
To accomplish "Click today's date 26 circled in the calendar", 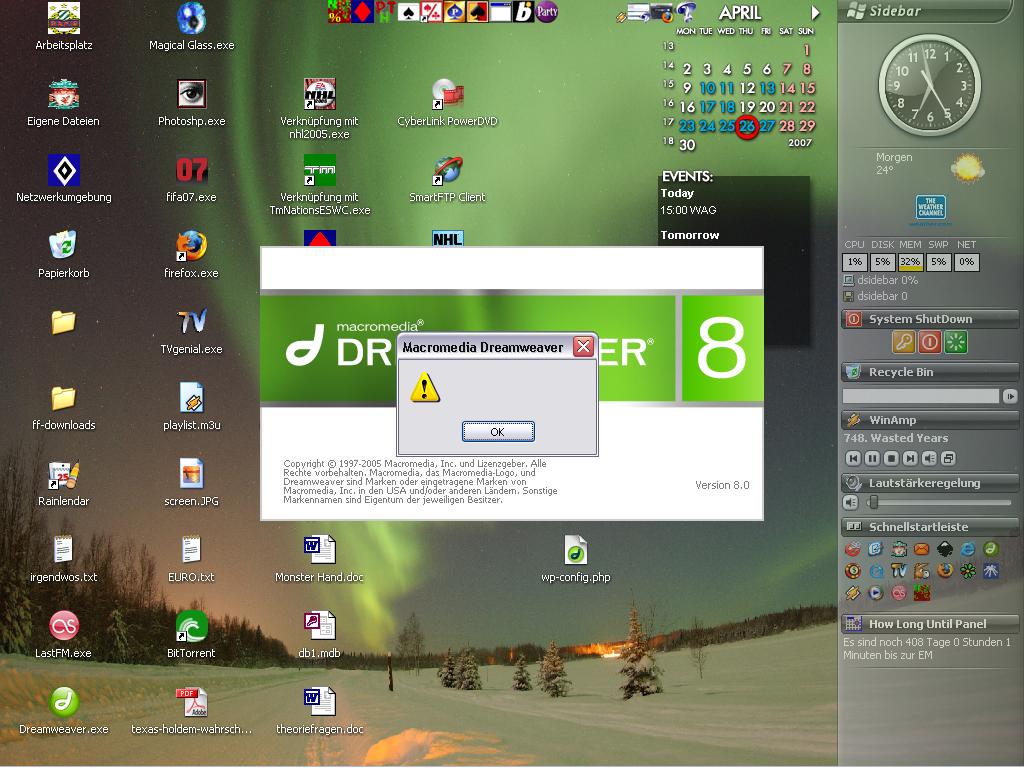I will click(x=746, y=126).
